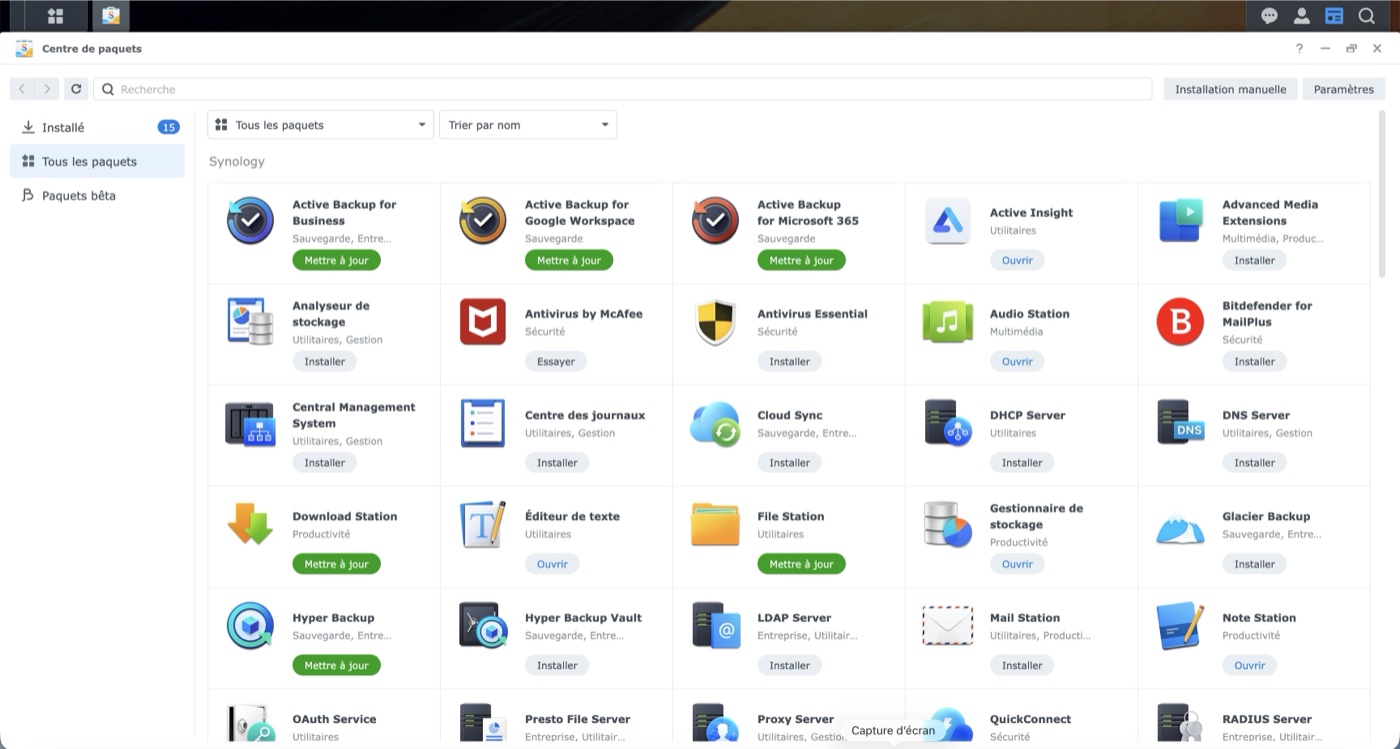
Task: Click the DHCP Server icon
Action: [x=948, y=424]
